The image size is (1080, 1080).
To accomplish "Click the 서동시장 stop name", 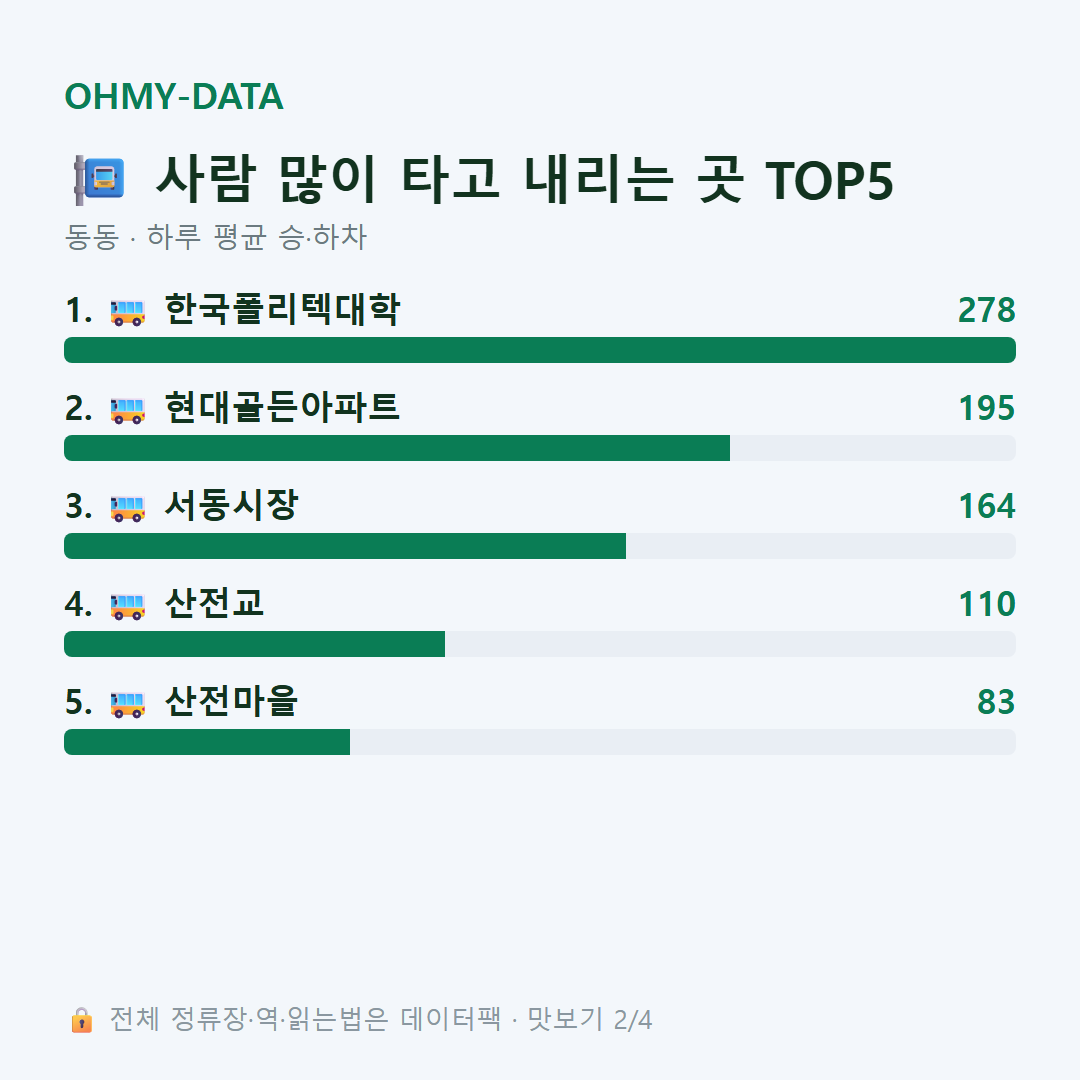I will point(231,505).
